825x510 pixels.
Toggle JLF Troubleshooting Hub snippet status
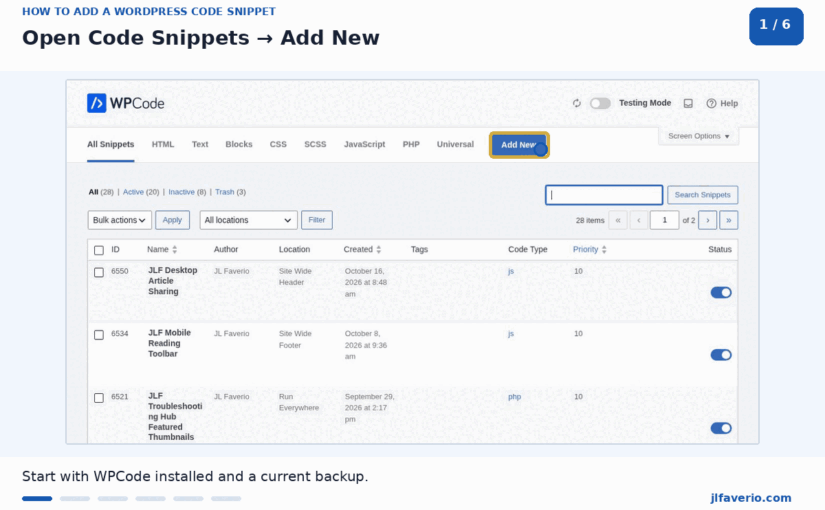click(x=721, y=428)
